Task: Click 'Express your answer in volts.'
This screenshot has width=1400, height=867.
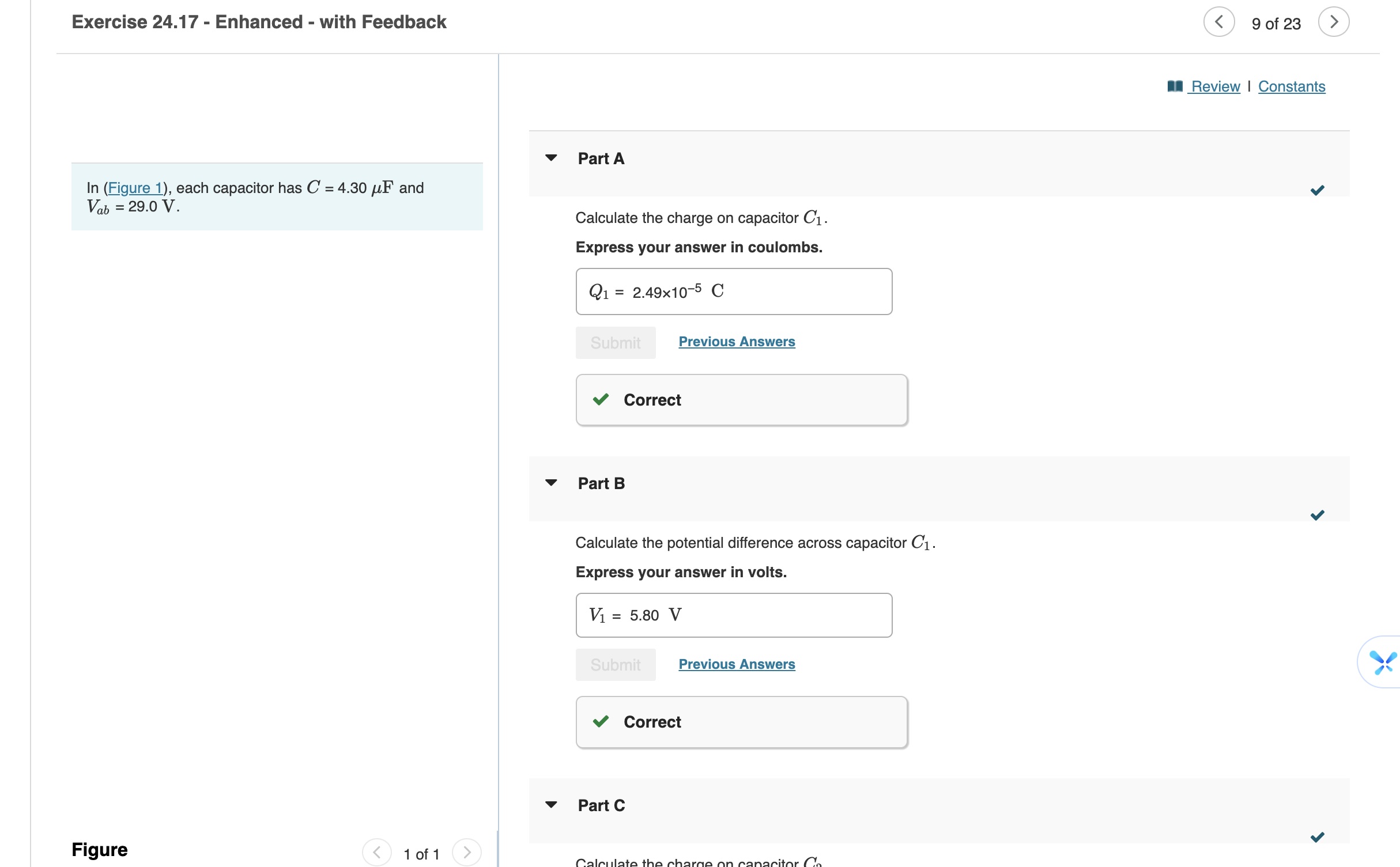Action: [681, 572]
